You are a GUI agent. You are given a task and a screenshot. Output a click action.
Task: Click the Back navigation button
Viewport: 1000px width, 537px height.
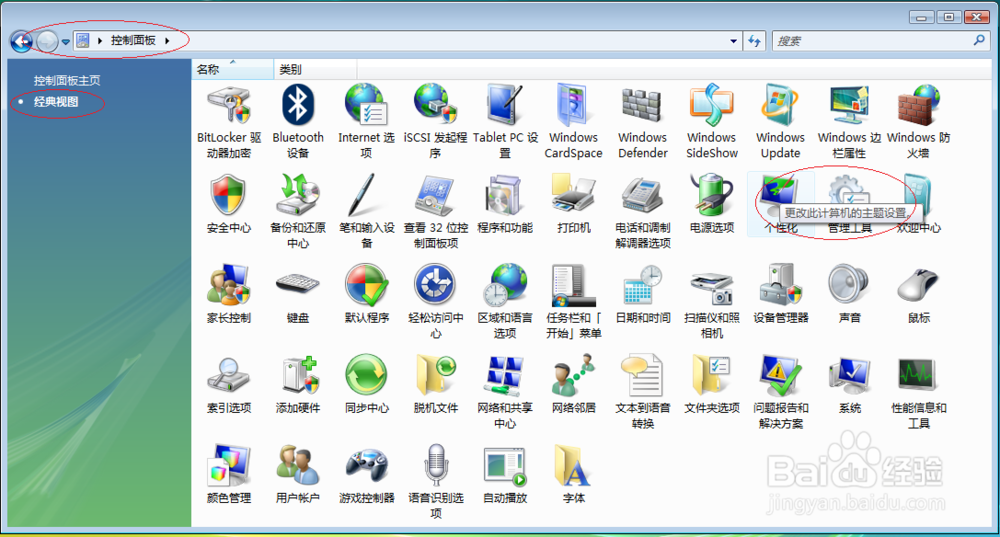pos(21,41)
